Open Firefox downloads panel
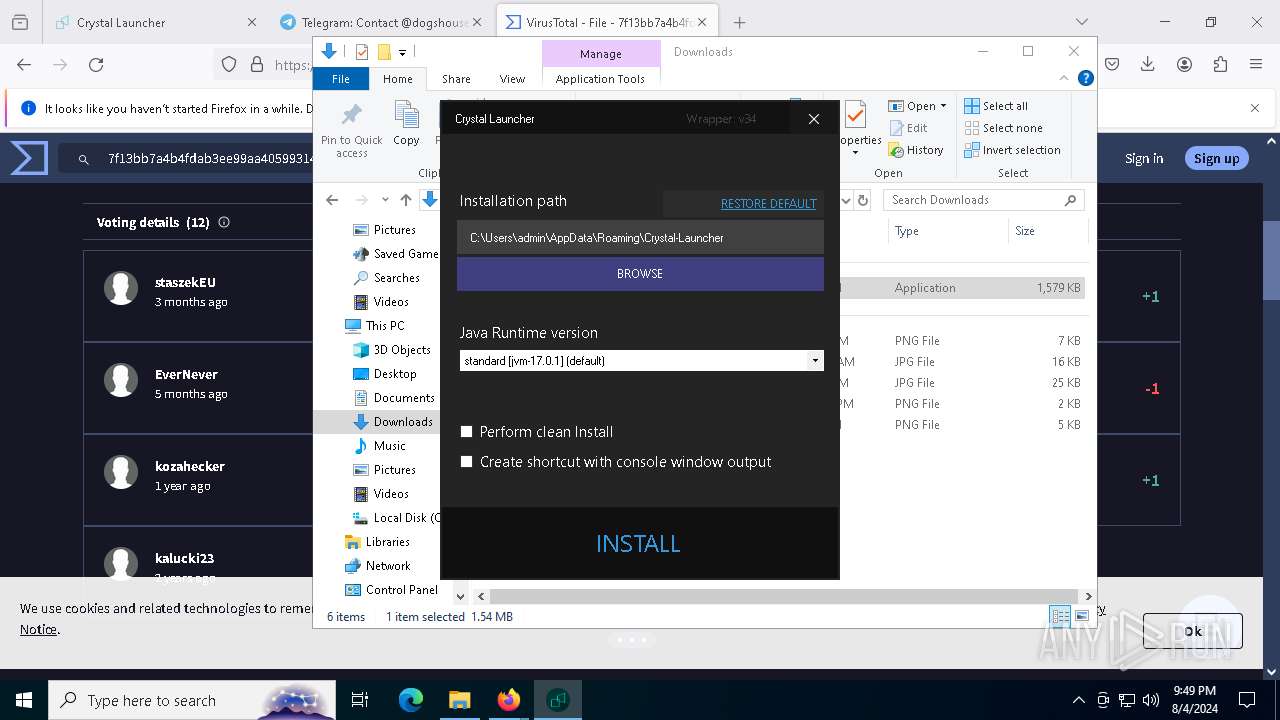Image resolution: width=1280 pixels, height=720 pixels. pos(1148,64)
